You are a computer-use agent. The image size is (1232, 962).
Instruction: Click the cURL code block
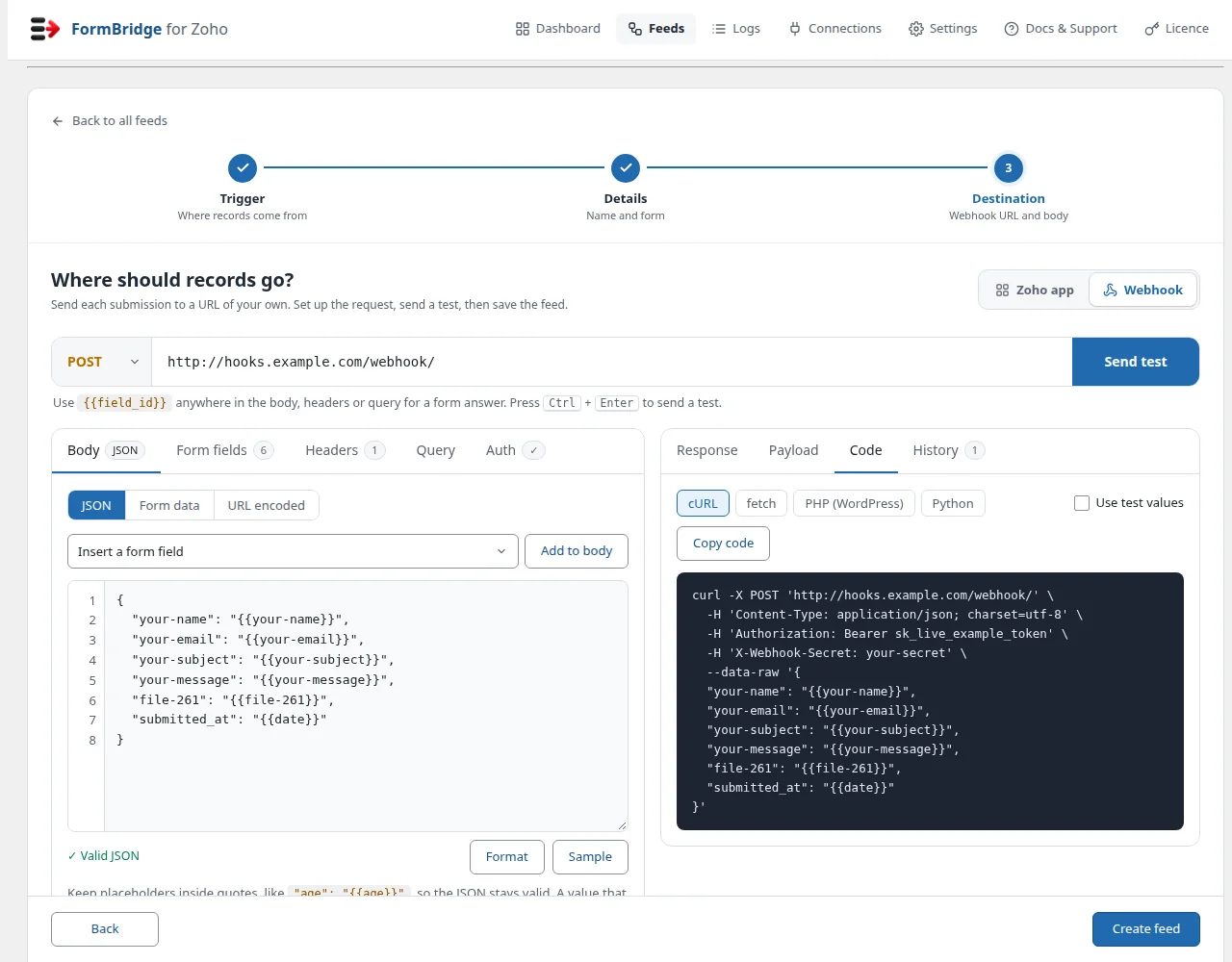tap(930, 701)
